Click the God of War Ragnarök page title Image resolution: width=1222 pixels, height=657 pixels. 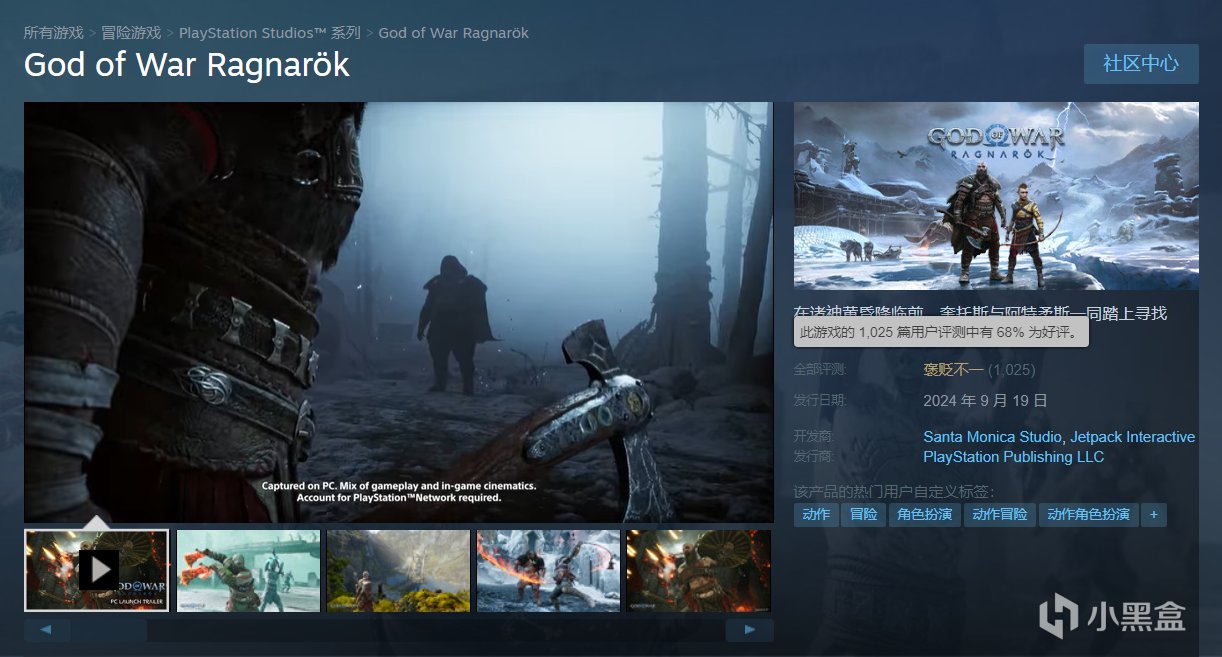(x=187, y=65)
